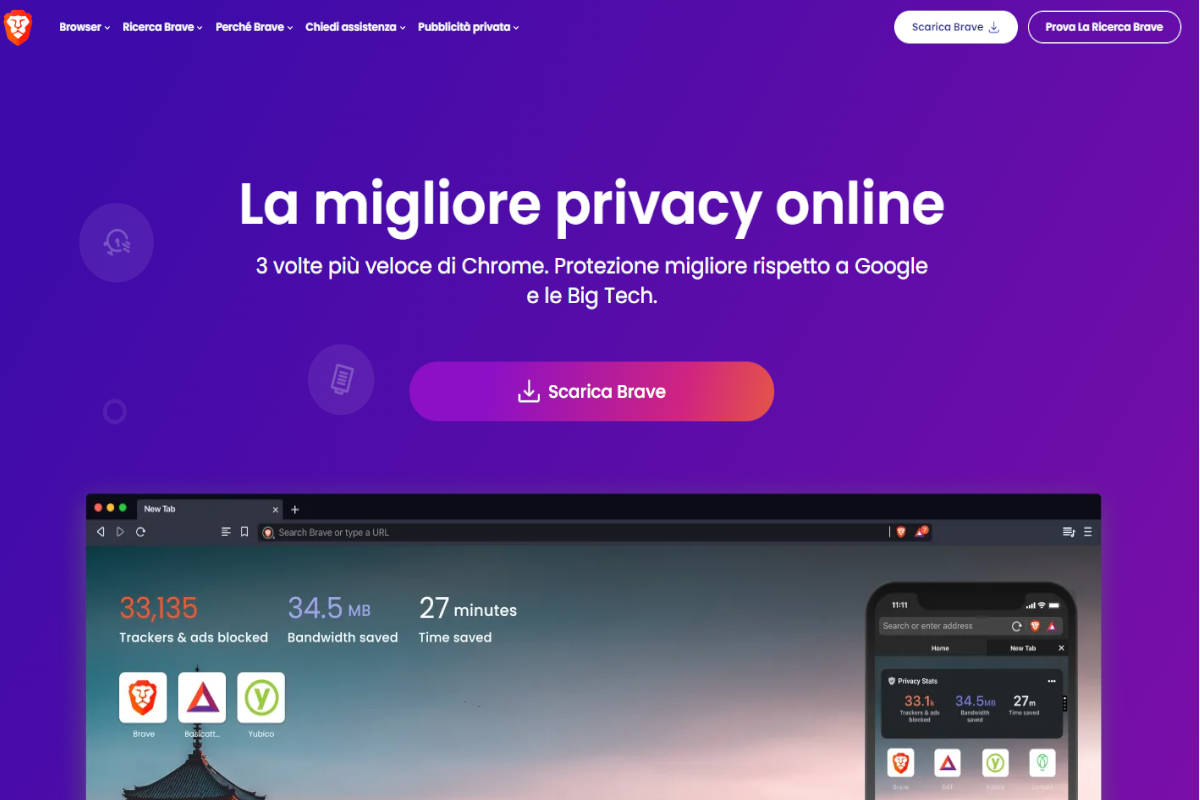This screenshot has height=800, width=1200.
Task: Open the Pubblicità privata menu
Action: (x=468, y=27)
